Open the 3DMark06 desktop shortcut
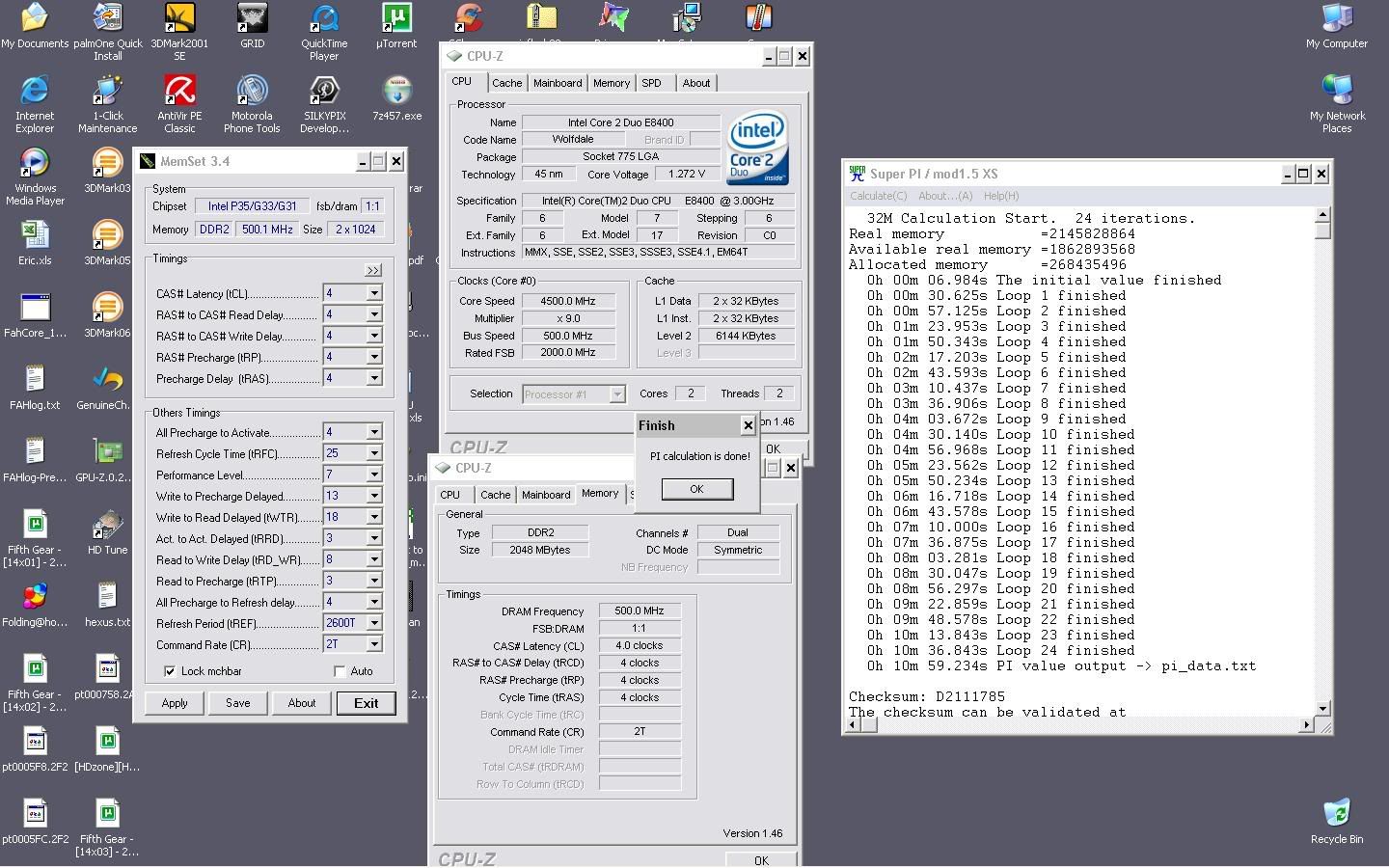Image resolution: width=1389 pixels, height=868 pixels. (x=107, y=311)
